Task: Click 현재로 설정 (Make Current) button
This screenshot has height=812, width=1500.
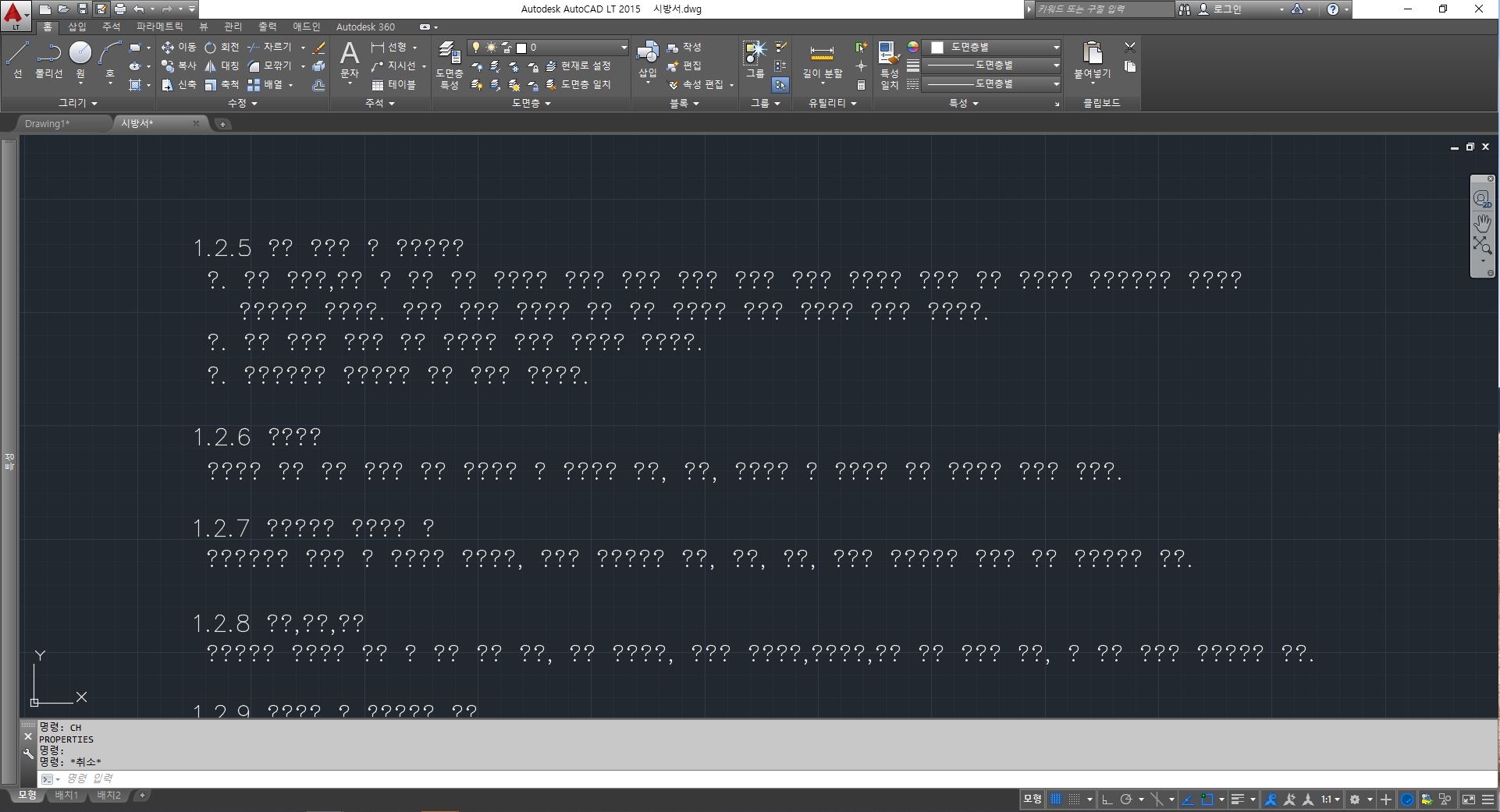Action: click(x=578, y=66)
